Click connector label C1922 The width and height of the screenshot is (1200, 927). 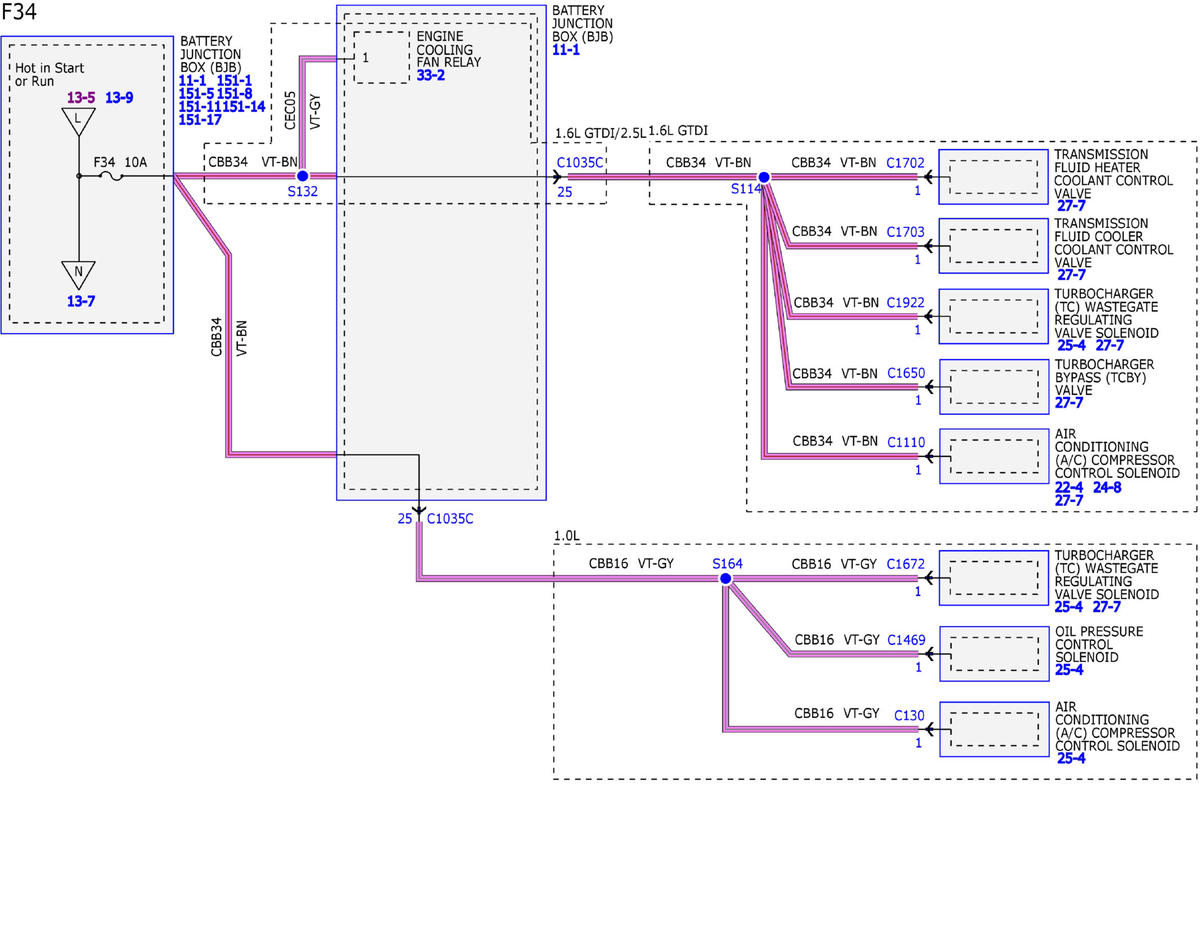coord(906,302)
